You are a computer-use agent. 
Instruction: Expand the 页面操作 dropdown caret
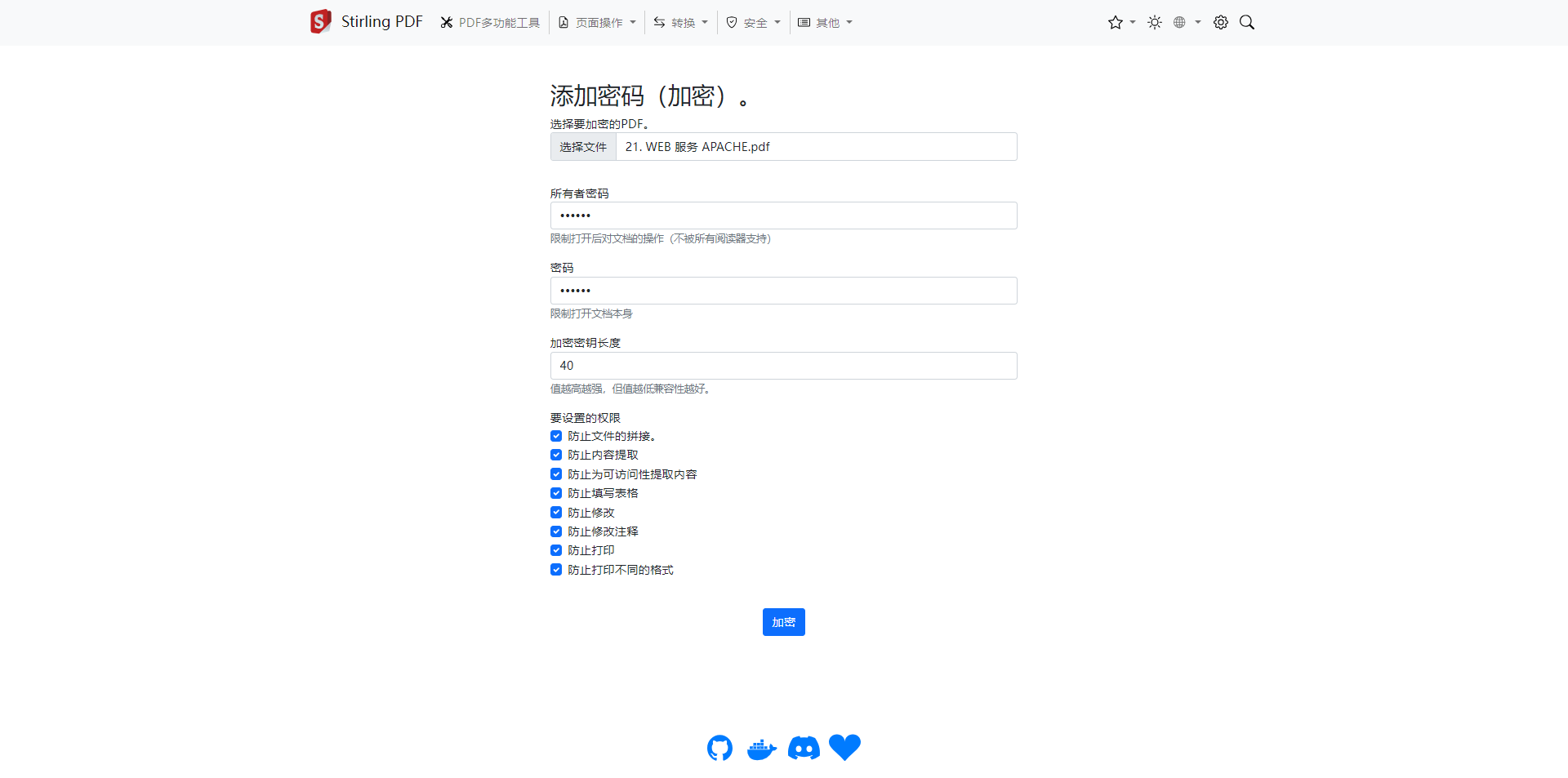(633, 23)
